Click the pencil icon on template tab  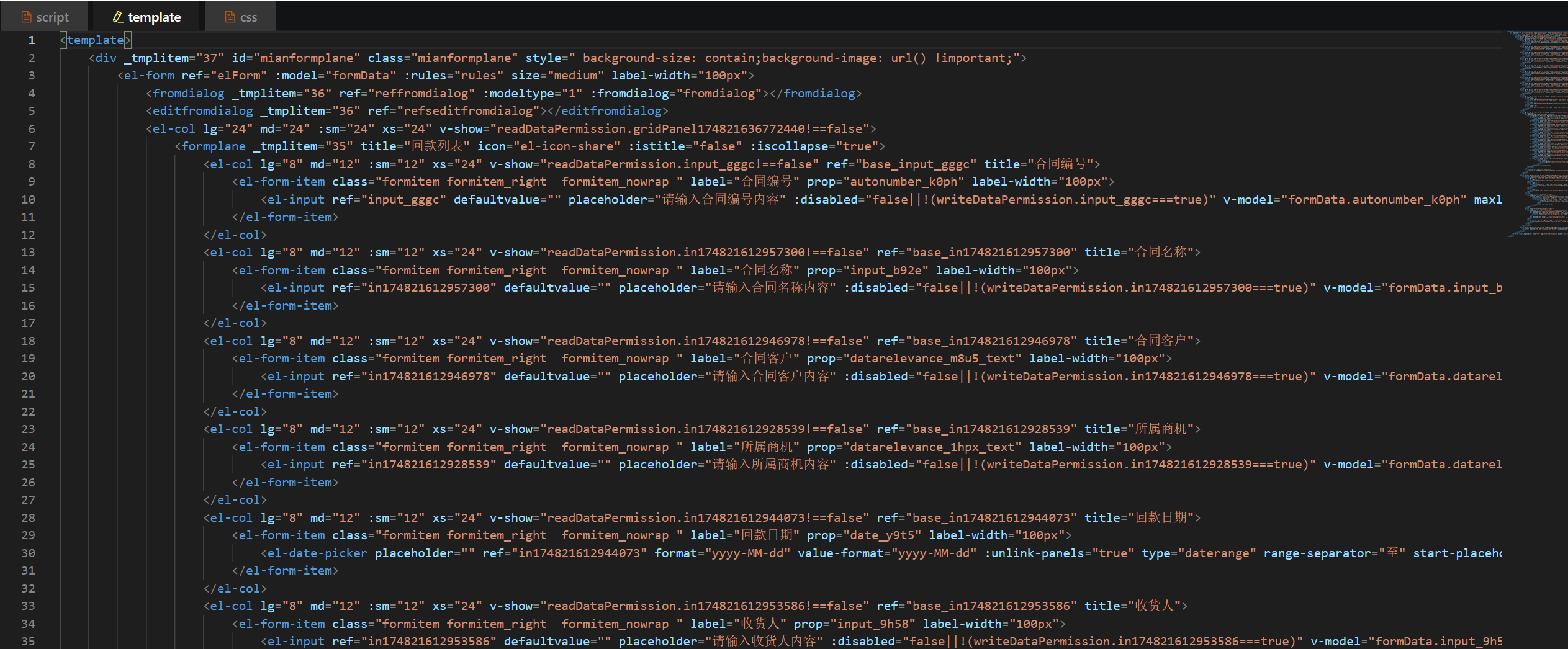point(117,17)
